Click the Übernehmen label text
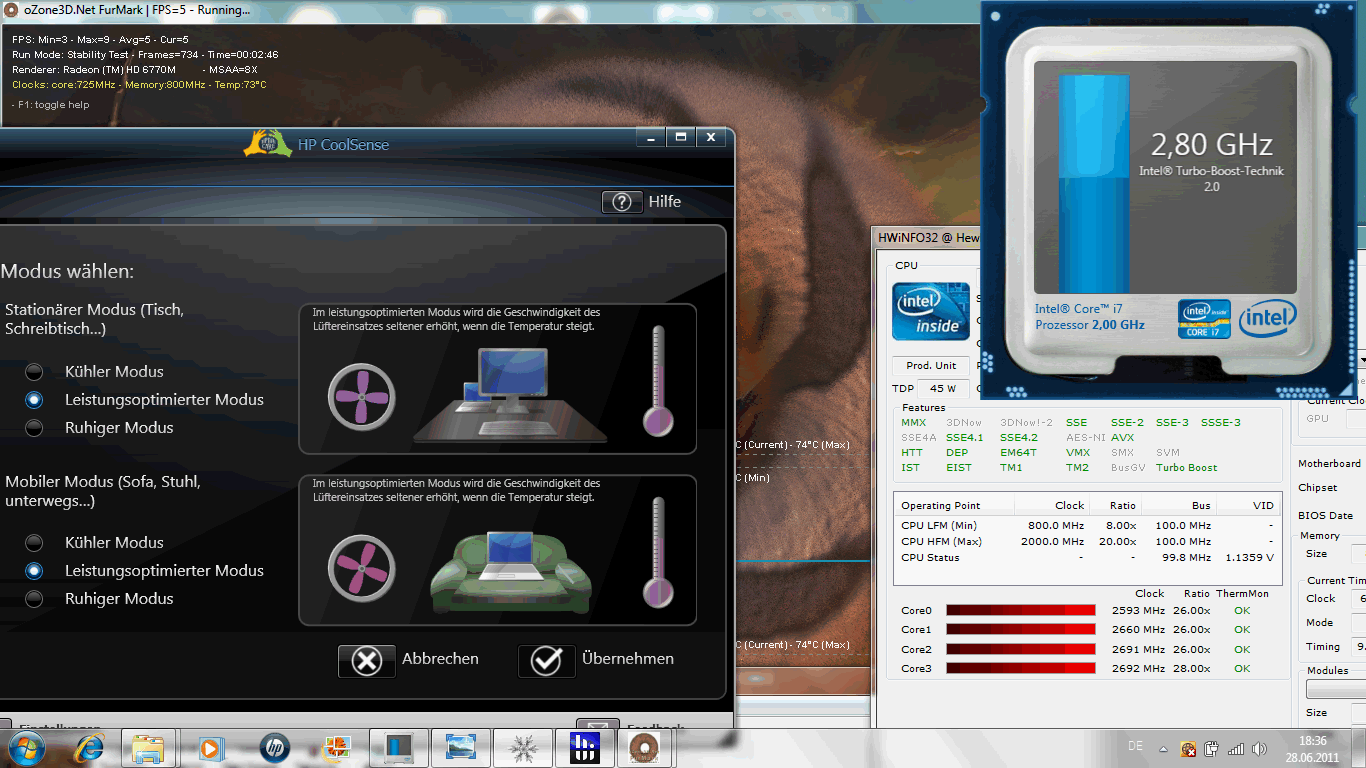The height and width of the screenshot is (768, 1366). (628, 659)
